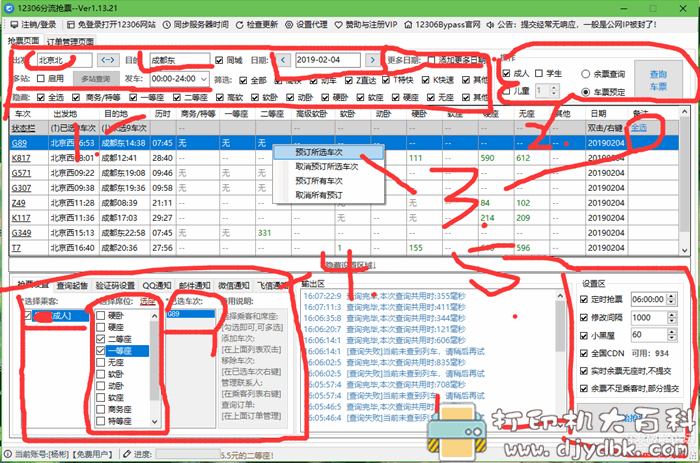Click the 多站查询 button
The width and height of the screenshot is (700, 463).
[x=96, y=79]
